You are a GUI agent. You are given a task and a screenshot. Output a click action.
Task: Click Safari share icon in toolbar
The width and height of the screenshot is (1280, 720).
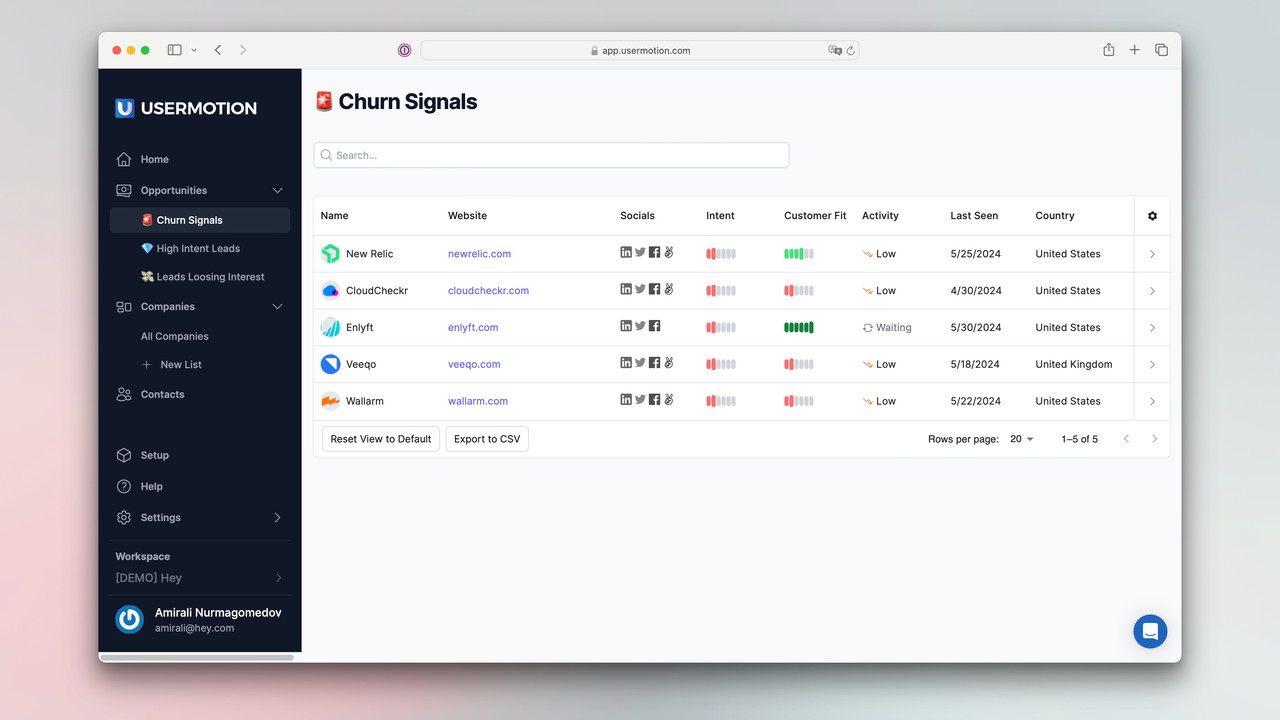[x=1108, y=50]
